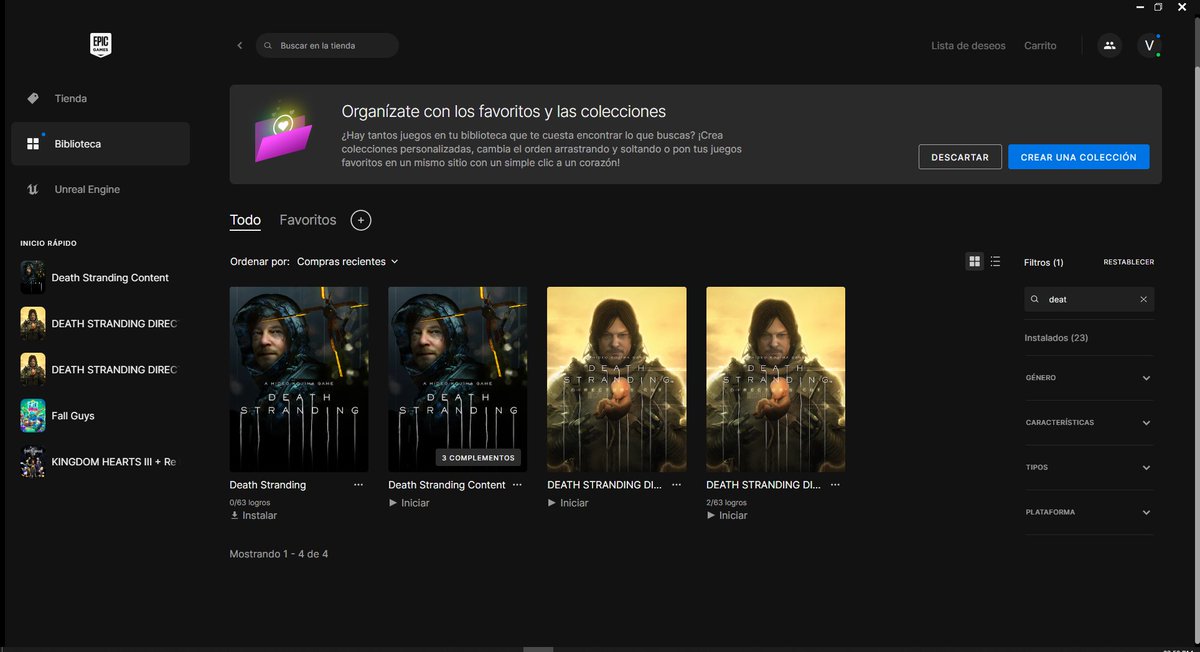Select the Todo tab
The image size is (1200, 652).
point(245,220)
